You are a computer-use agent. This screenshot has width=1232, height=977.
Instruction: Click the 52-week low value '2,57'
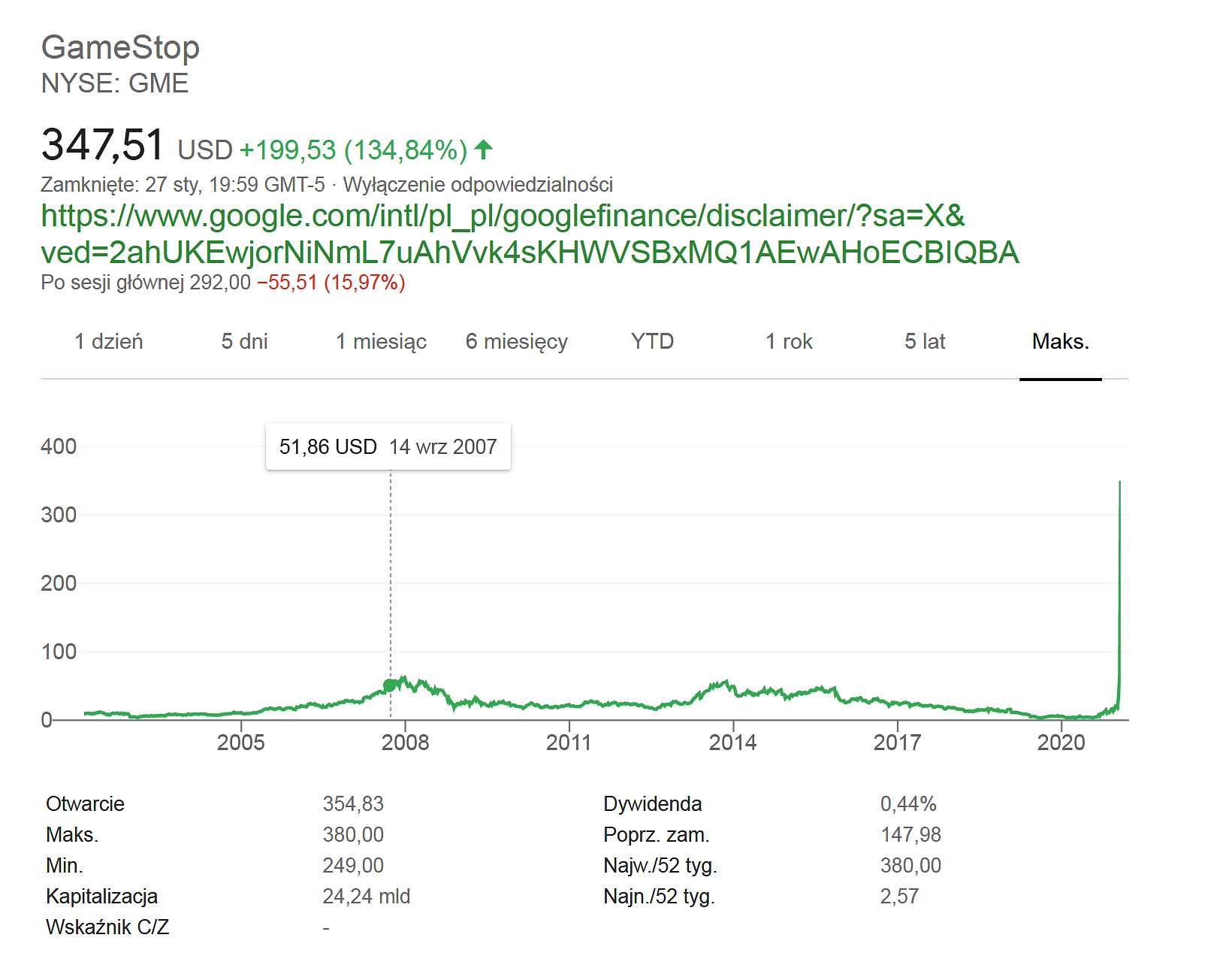click(x=899, y=897)
